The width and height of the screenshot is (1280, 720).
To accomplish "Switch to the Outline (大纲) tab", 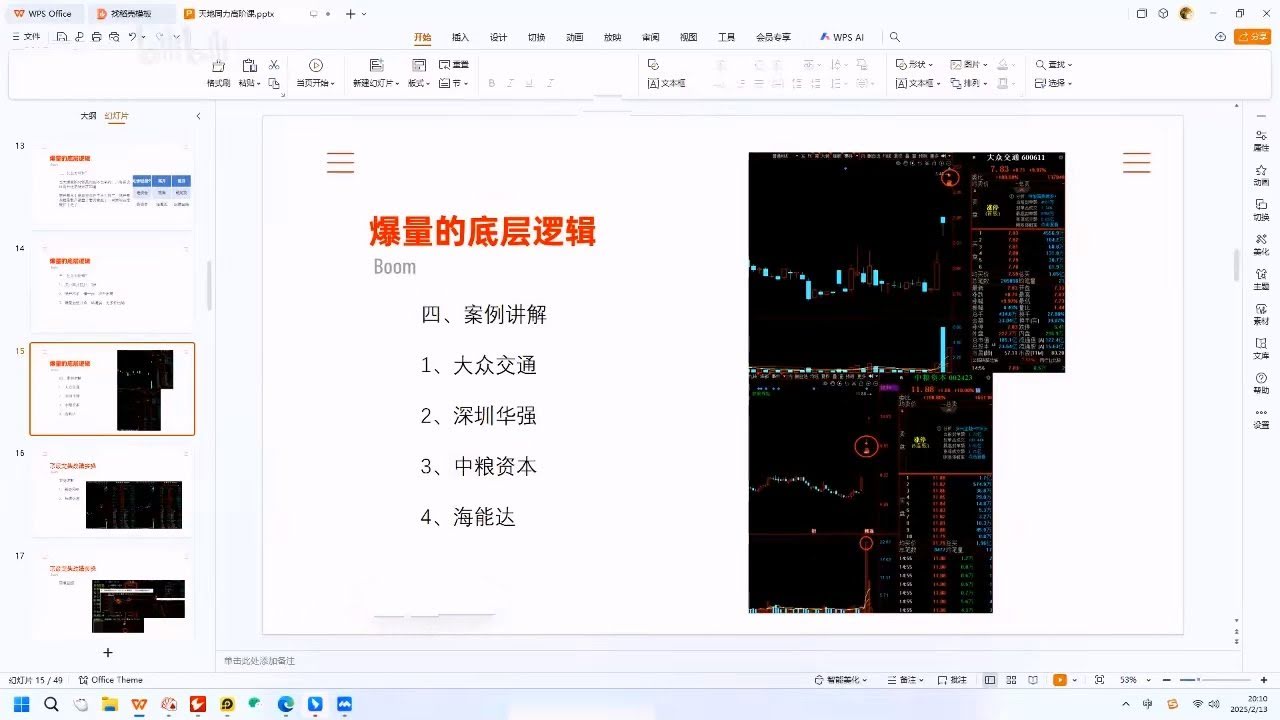I will tap(89, 116).
